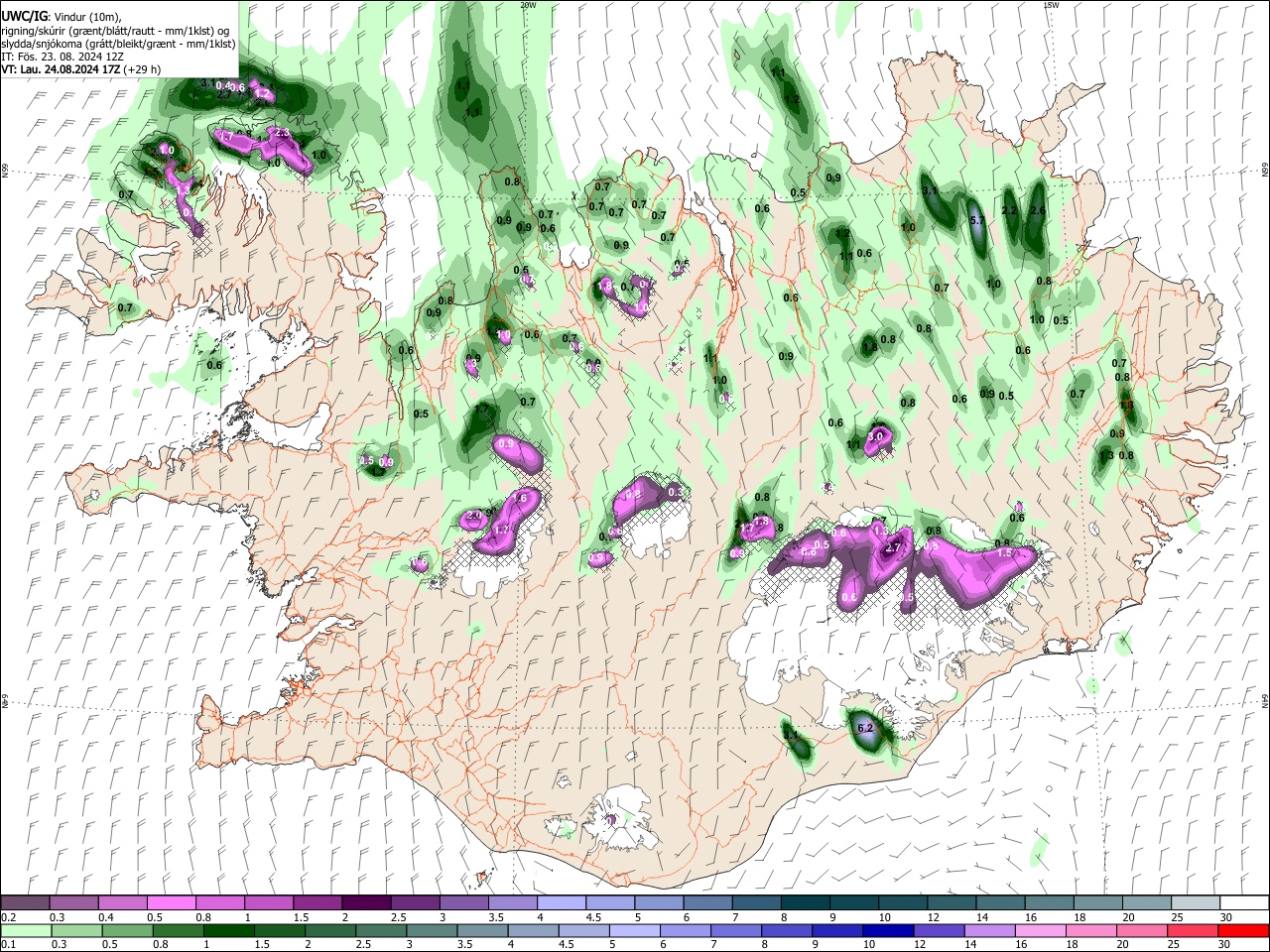
Task: Click the '15W' longitude label at top
Action: coord(1051,5)
